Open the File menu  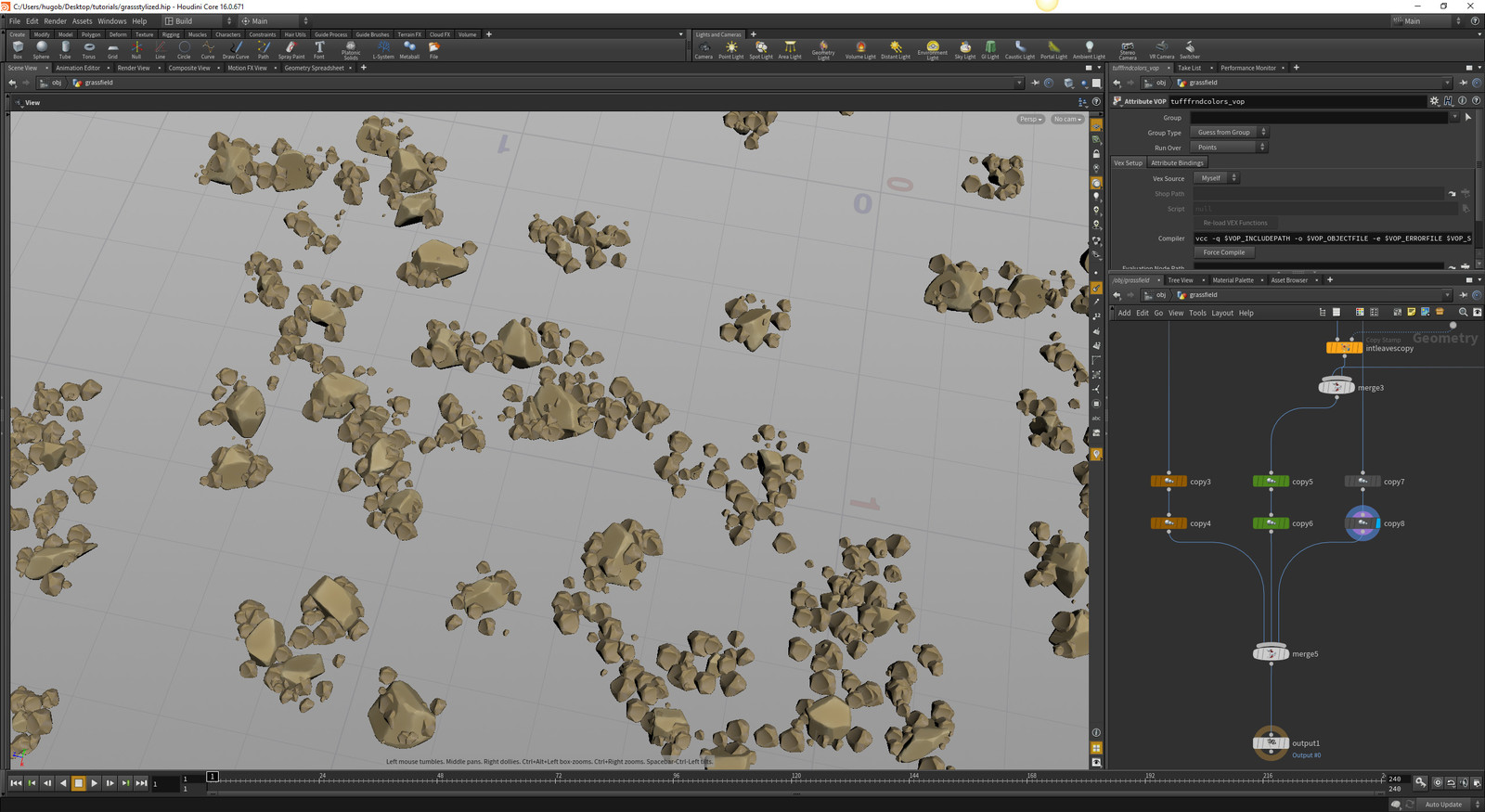15,20
